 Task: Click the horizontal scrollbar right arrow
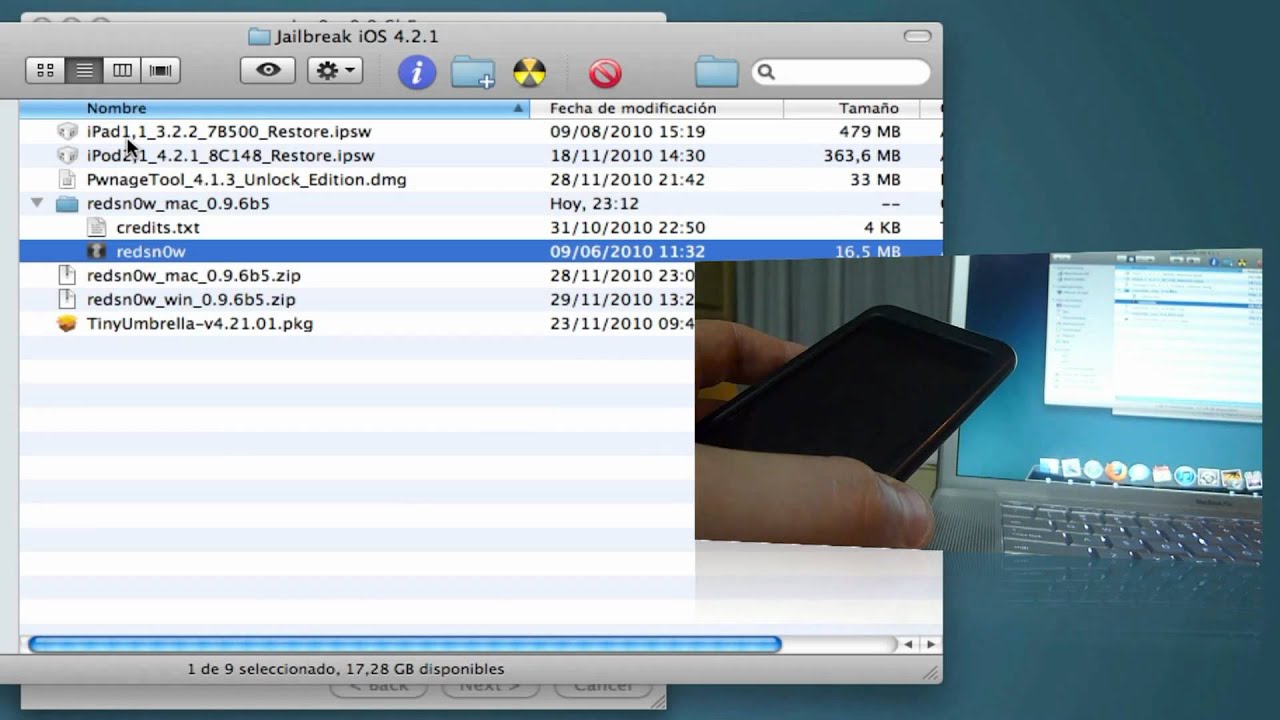click(x=931, y=645)
